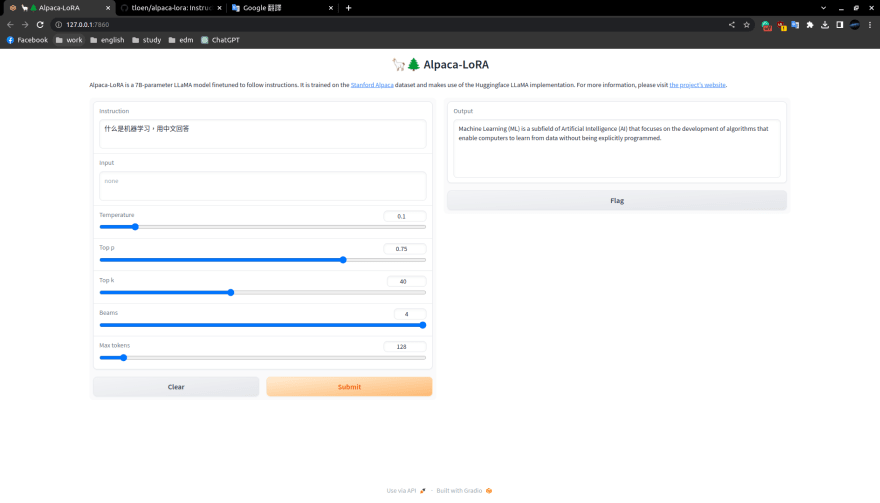Reload the Alpaca-LoRA page

click(40, 25)
